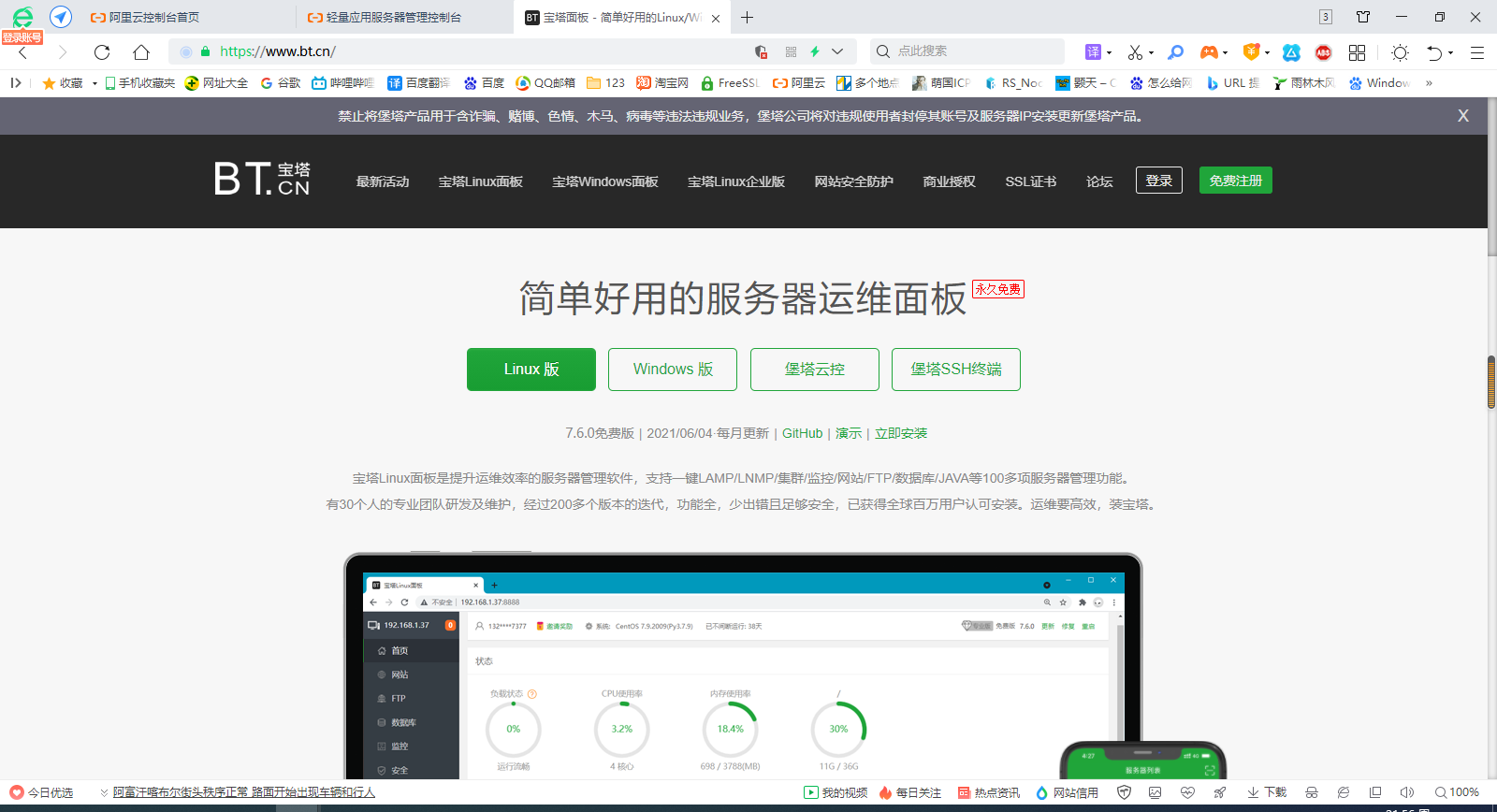Select the Windows 版 button
This screenshot has height=812, width=1497.
point(673,370)
